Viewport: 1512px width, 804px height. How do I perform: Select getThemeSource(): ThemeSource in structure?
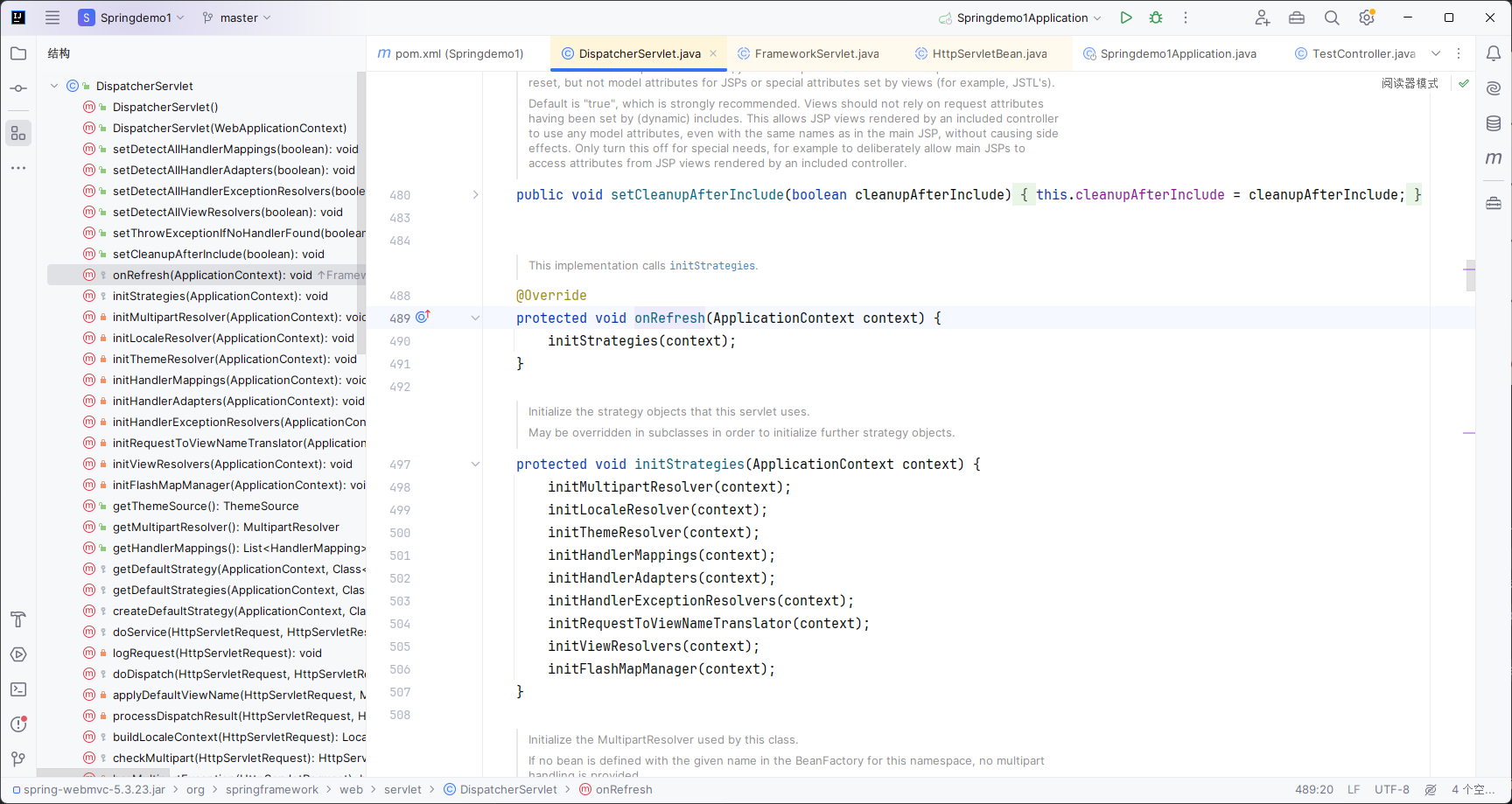[x=206, y=507]
